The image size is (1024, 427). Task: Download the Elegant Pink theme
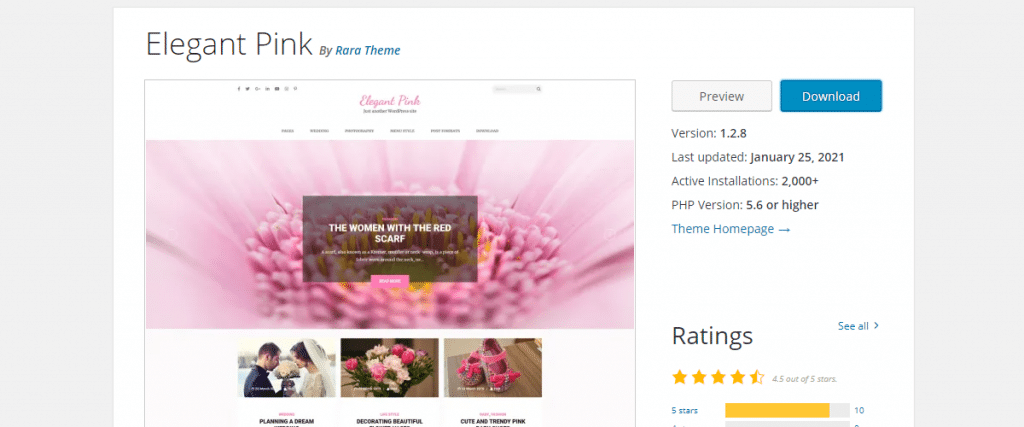click(x=831, y=96)
